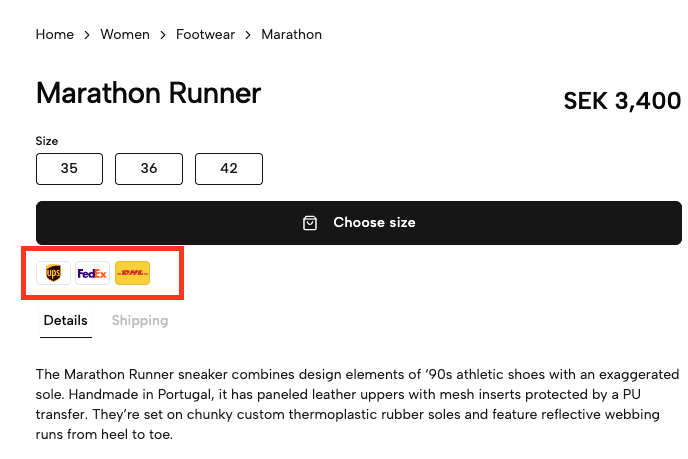The height and width of the screenshot is (459, 688).
Task: Click the product description paragraph
Action: tap(358, 404)
